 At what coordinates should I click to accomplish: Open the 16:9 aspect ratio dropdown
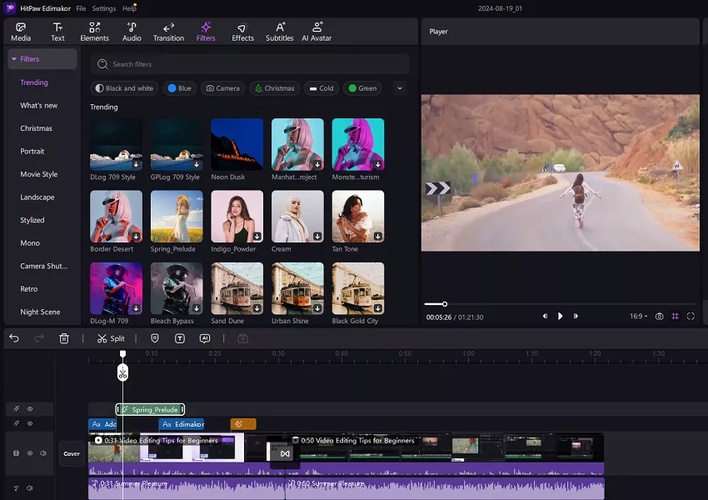pos(638,316)
